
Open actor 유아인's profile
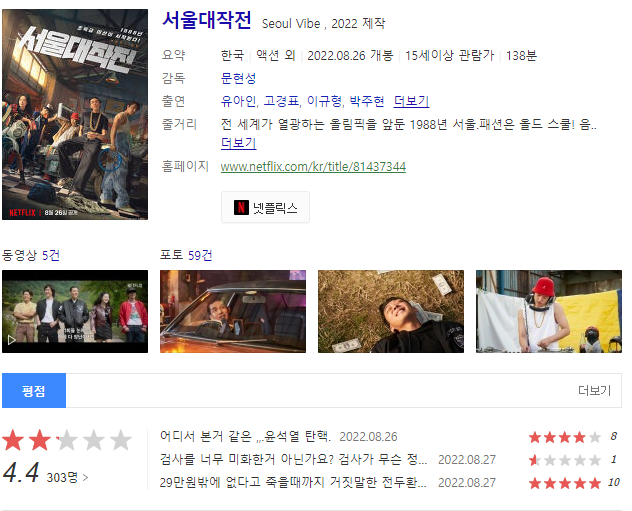click(x=239, y=101)
